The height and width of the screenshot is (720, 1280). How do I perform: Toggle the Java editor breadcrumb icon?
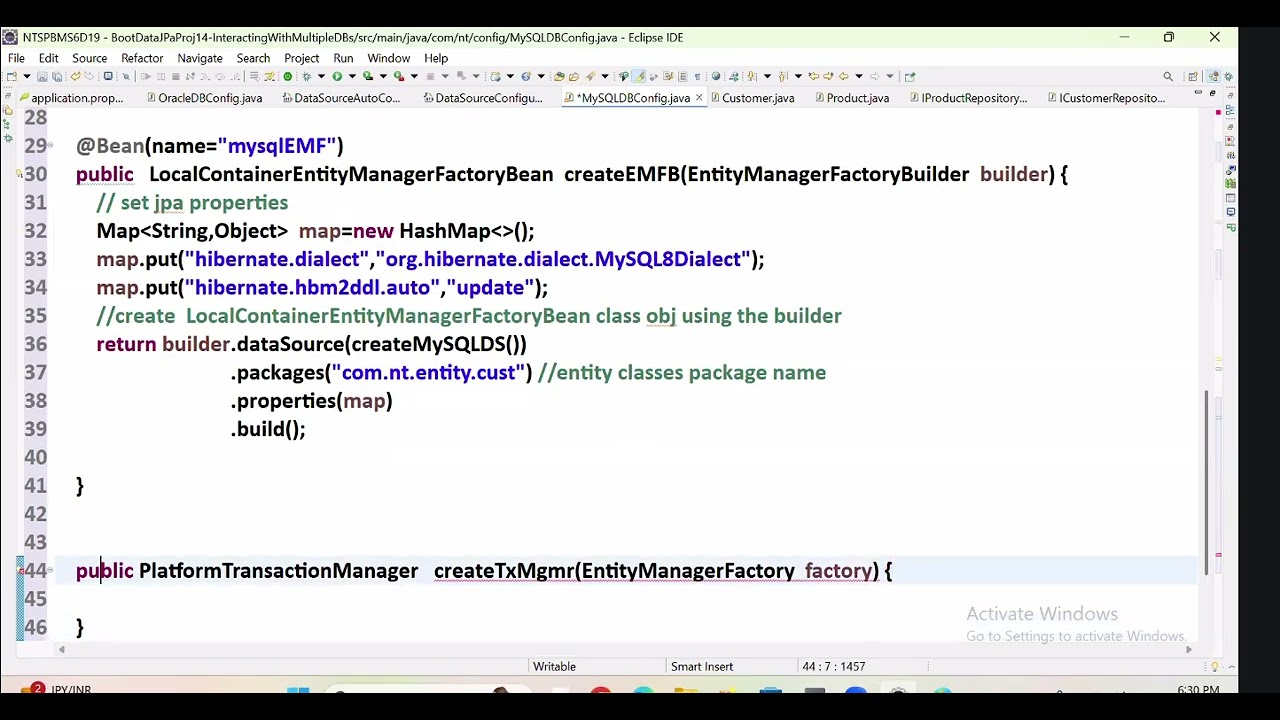pyautogui.click(x=624, y=76)
